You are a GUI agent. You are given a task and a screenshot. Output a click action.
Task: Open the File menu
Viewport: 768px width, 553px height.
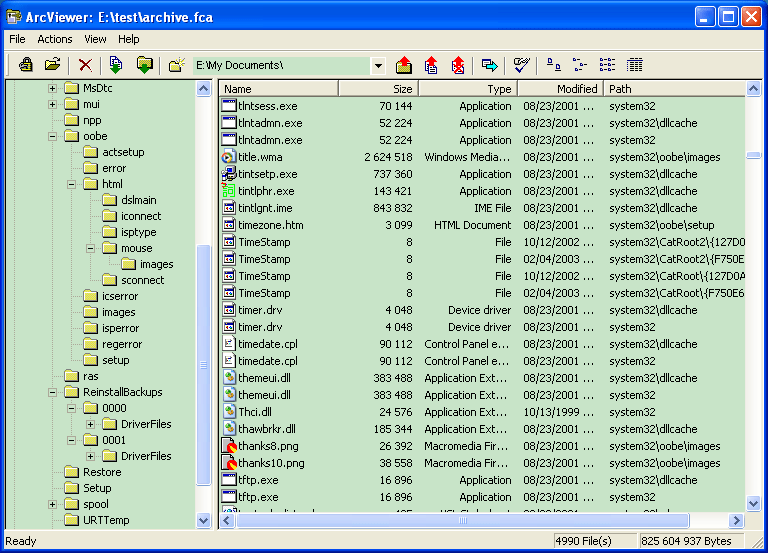(17, 39)
